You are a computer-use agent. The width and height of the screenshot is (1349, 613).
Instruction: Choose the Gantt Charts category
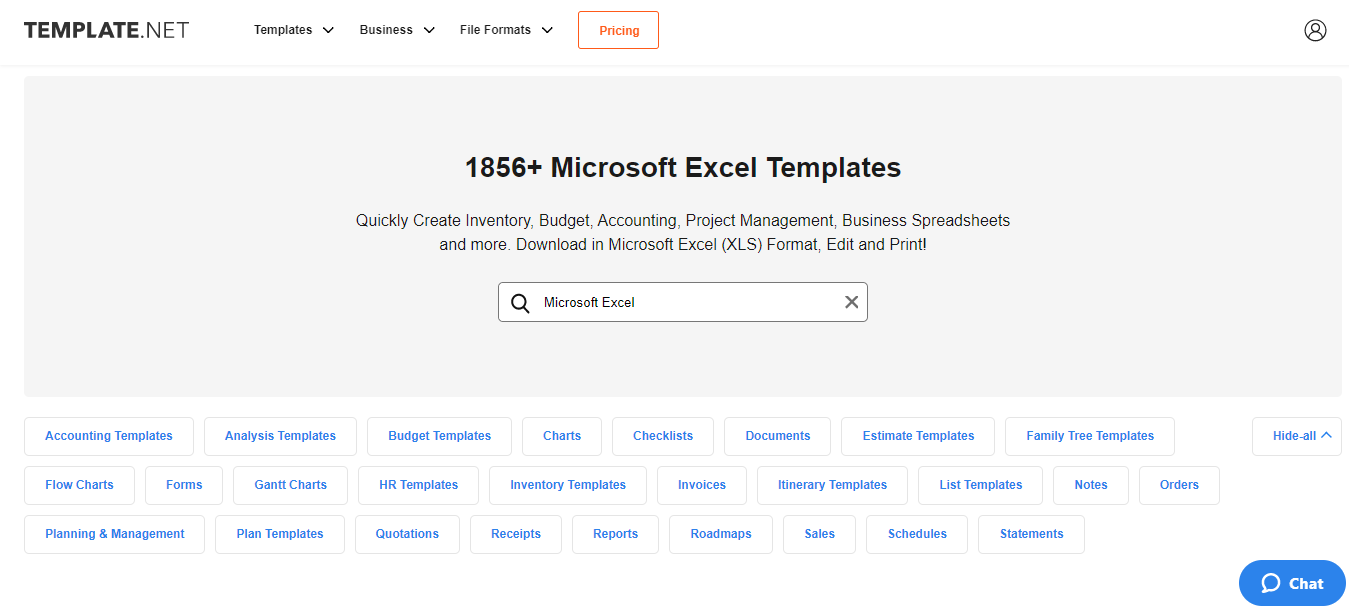[290, 485]
